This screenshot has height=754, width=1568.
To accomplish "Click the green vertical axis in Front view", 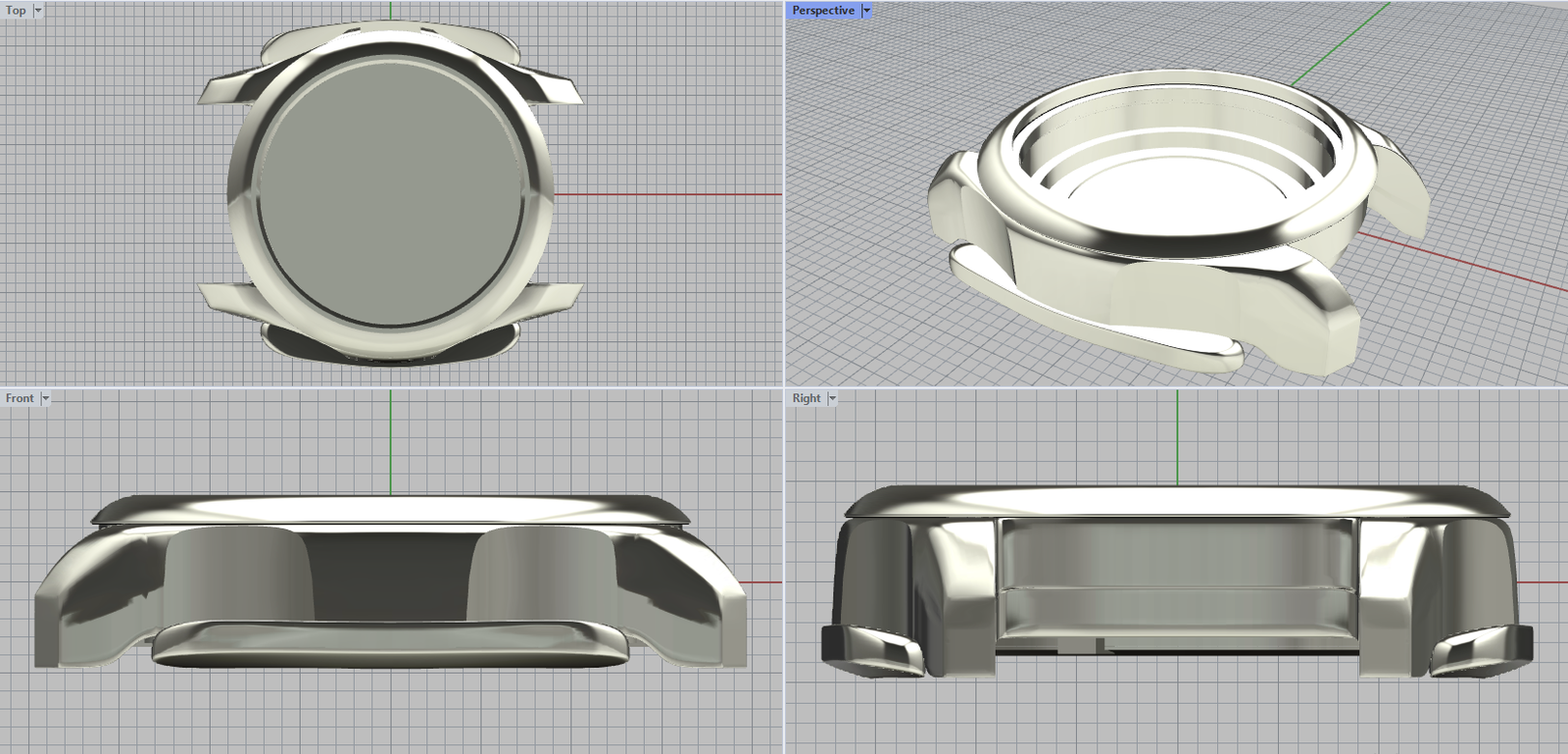I will [x=390, y=441].
